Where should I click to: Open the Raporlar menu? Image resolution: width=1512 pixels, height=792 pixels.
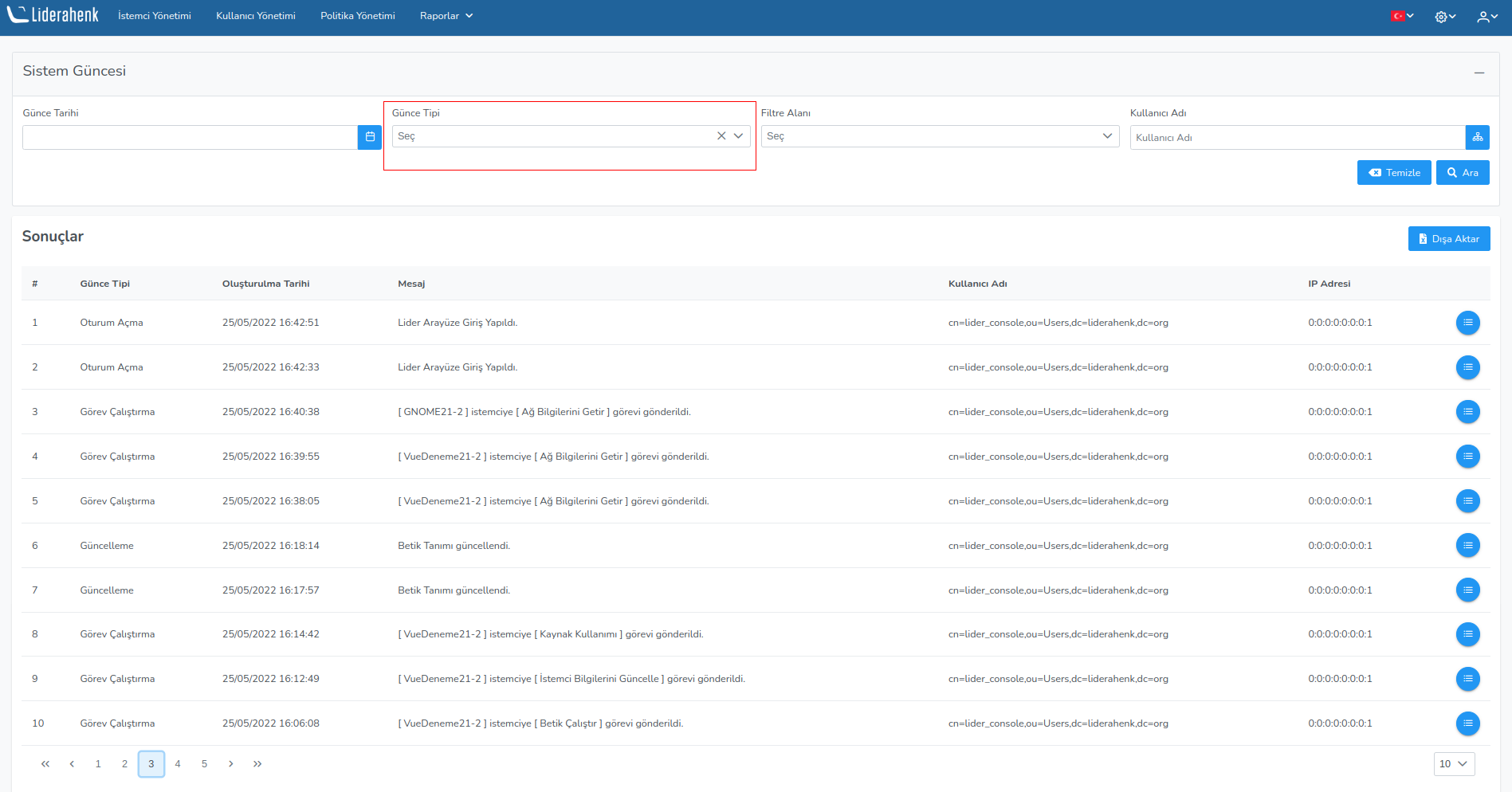point(446,16)
